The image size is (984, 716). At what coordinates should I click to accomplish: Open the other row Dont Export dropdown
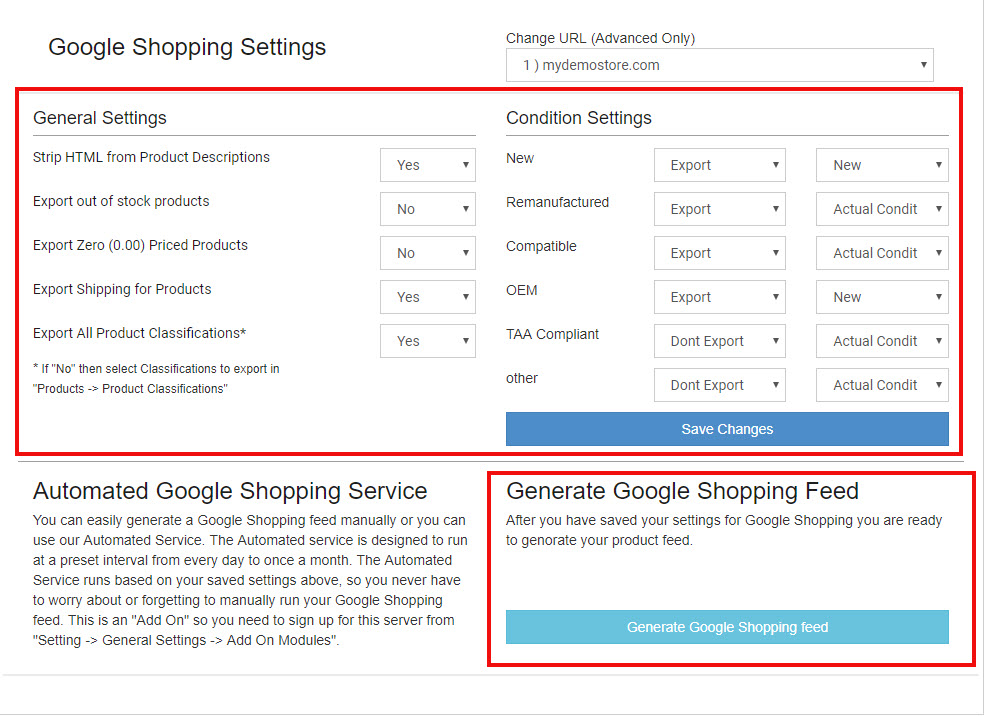(x=719, y=385)
